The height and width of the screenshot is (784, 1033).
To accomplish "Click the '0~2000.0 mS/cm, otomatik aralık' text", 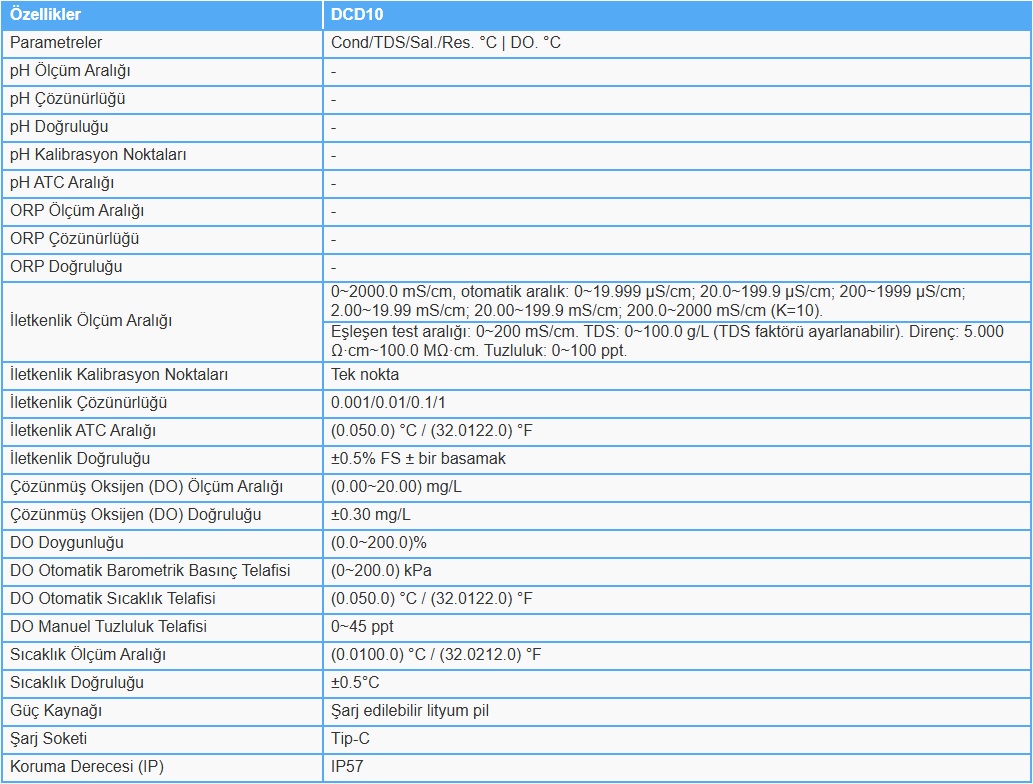I will click(x=449, y=292).
